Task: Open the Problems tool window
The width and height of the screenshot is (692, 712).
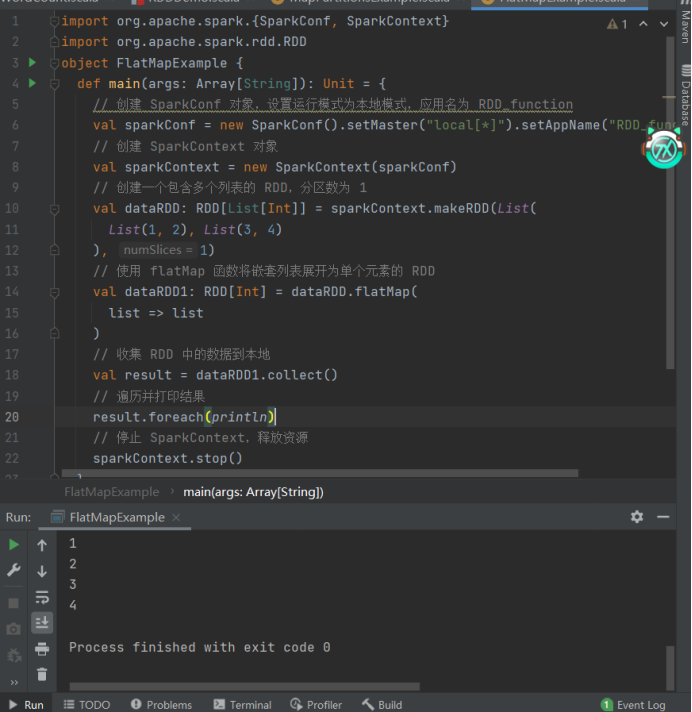Action: [161, 705]
